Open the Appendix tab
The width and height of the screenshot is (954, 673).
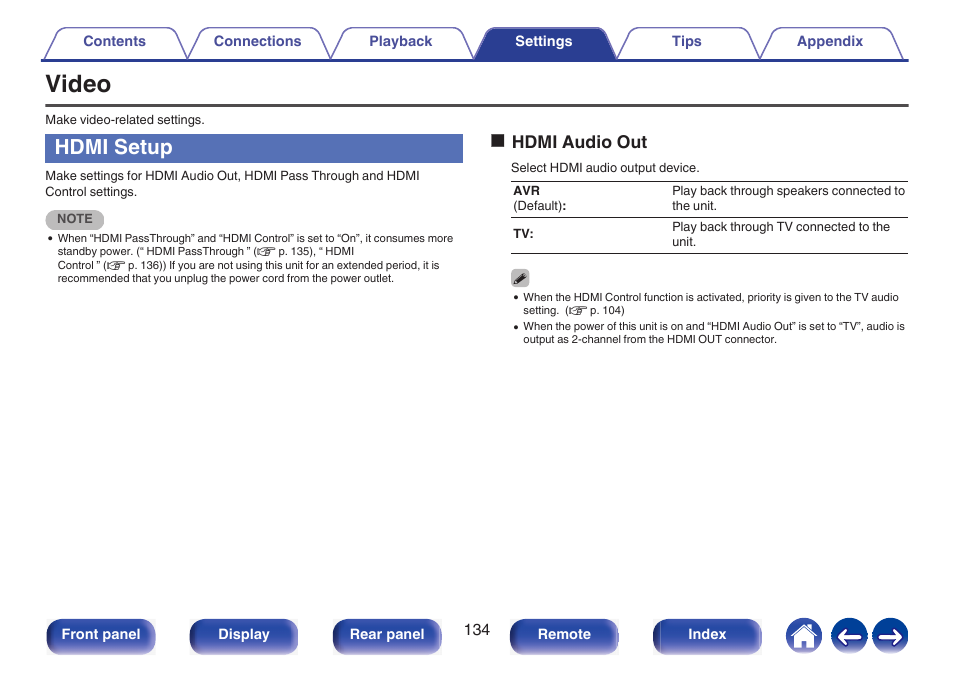(830, 42)
